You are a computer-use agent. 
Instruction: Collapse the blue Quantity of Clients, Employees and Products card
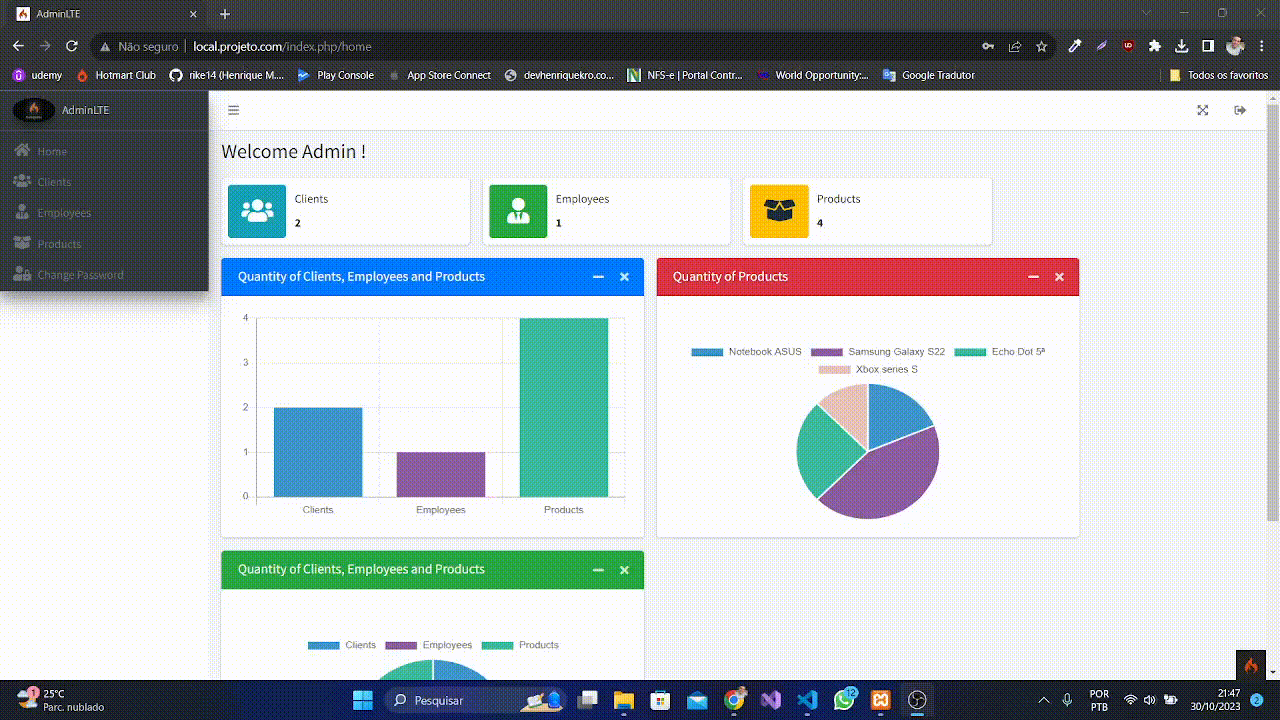coord(598,277)
